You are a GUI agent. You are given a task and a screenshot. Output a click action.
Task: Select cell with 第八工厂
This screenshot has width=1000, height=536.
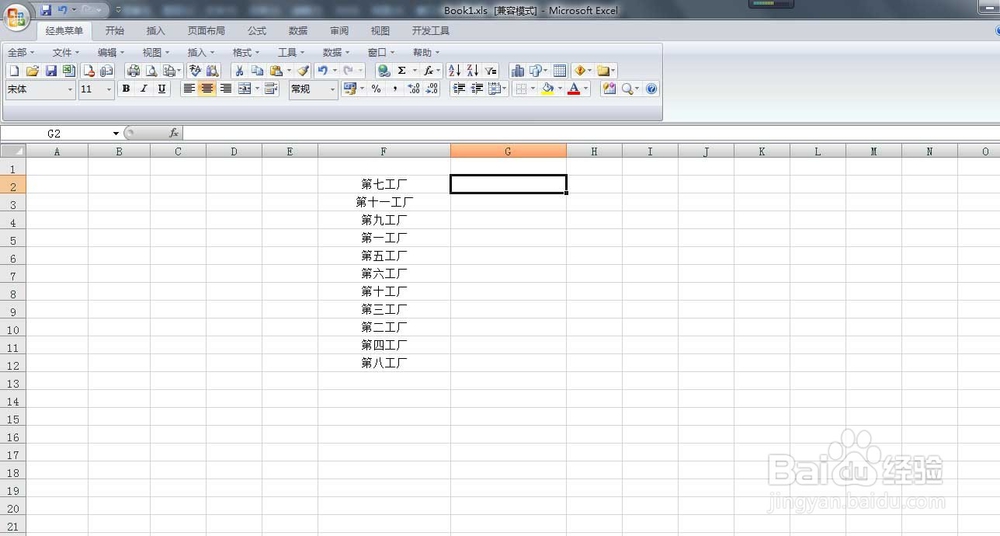pos(384,363)
